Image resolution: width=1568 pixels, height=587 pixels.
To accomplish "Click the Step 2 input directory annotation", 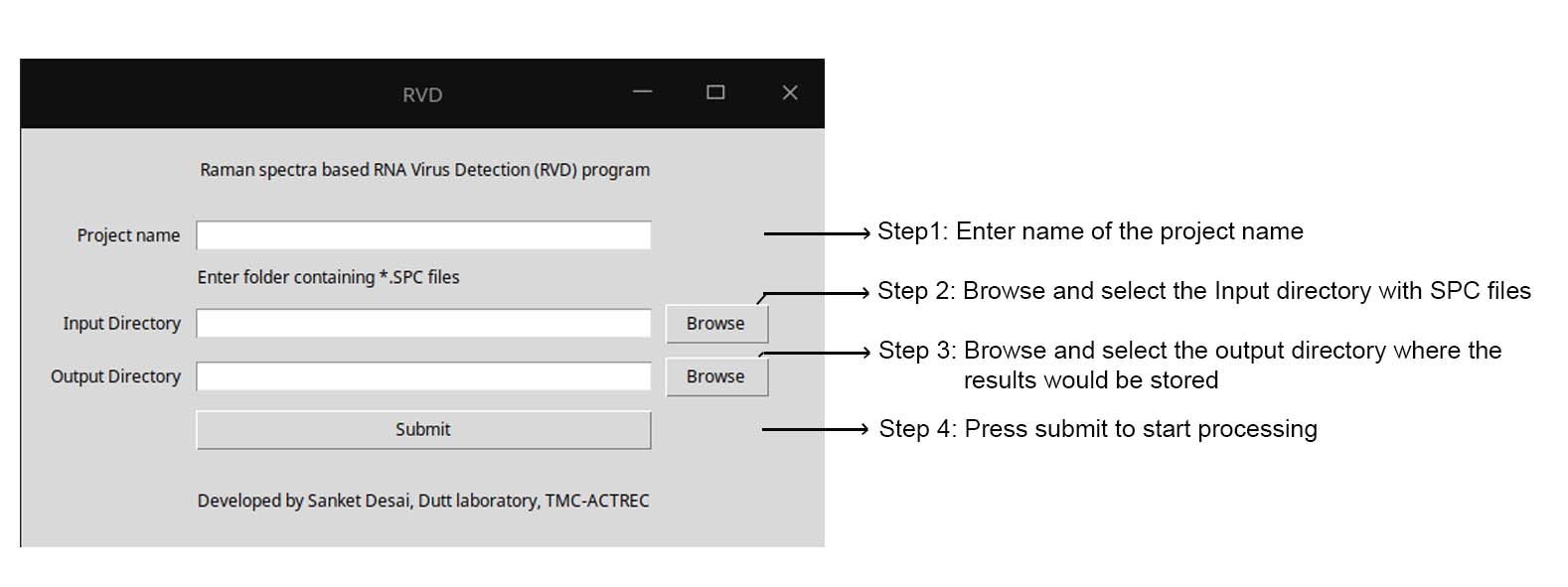I will 1204,291.
